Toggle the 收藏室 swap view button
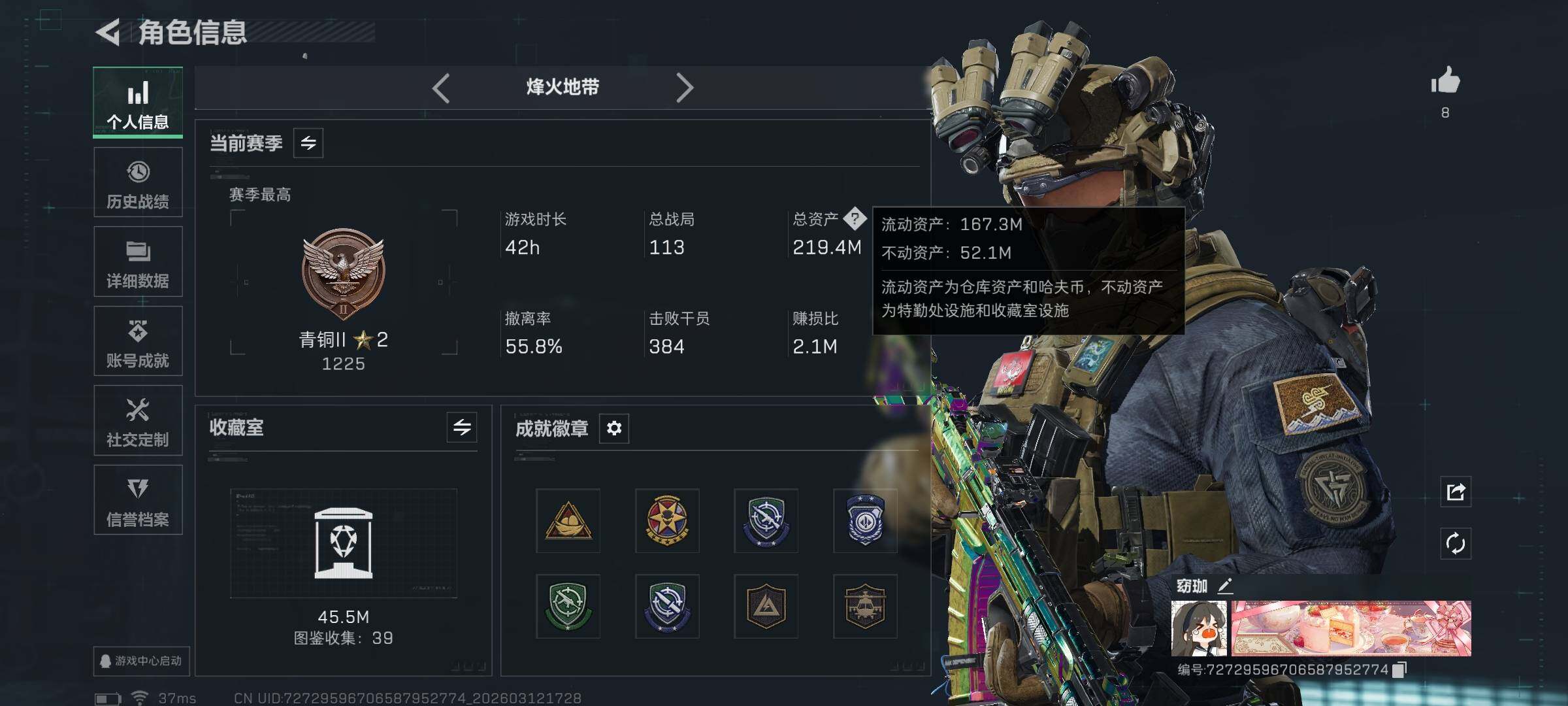1568x706 pixels. click(x=462, y=428)
